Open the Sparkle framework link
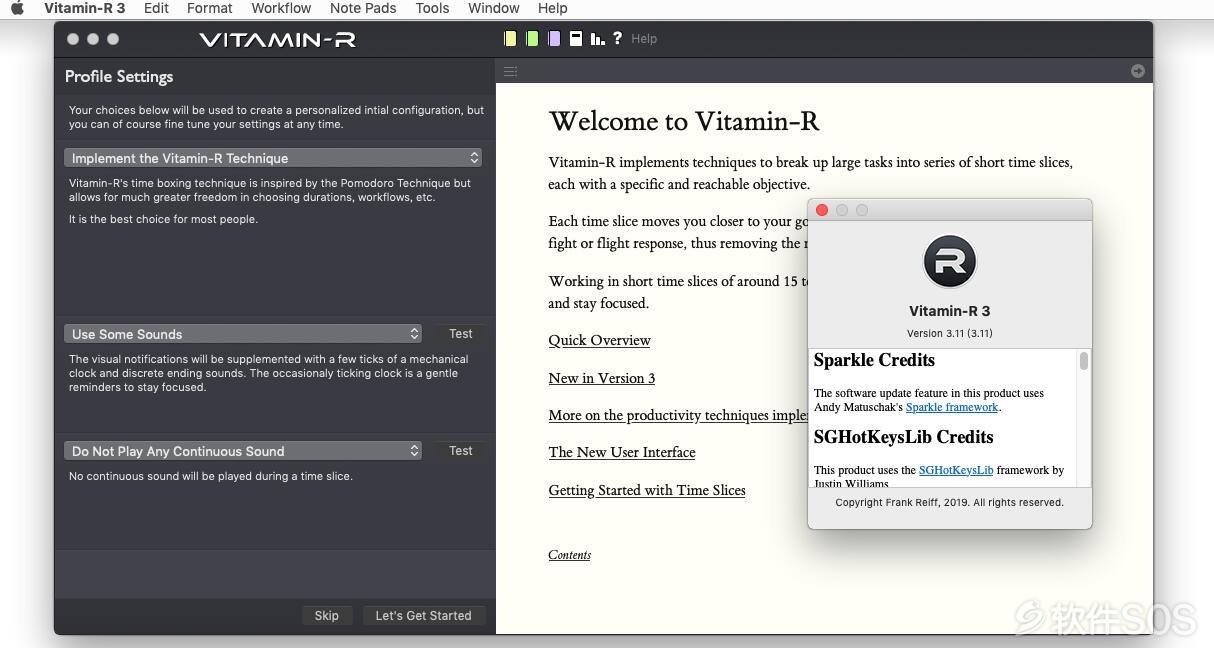The height and width of the screenshot is (648, 1214). coord(952,407)
